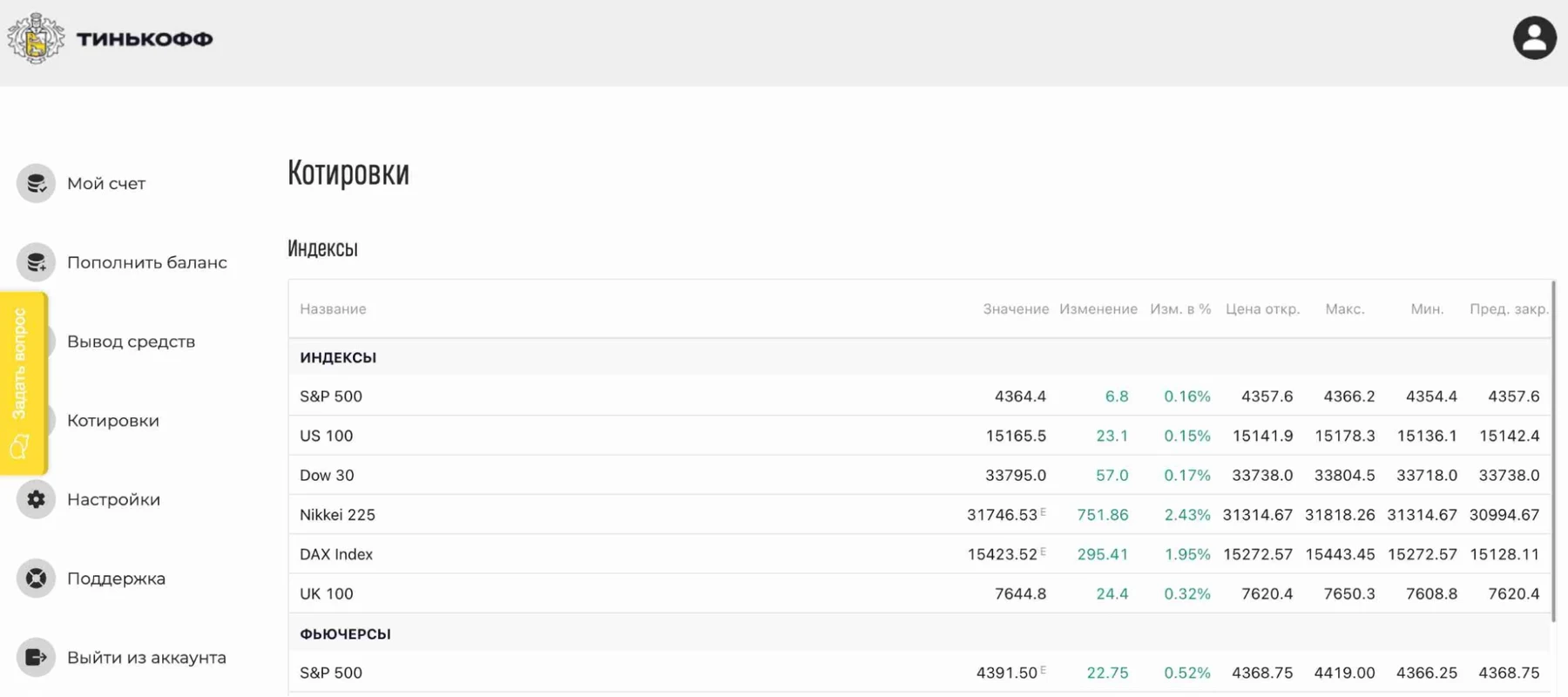Open the user profile avatar icon

click(x=1534, y=38)
